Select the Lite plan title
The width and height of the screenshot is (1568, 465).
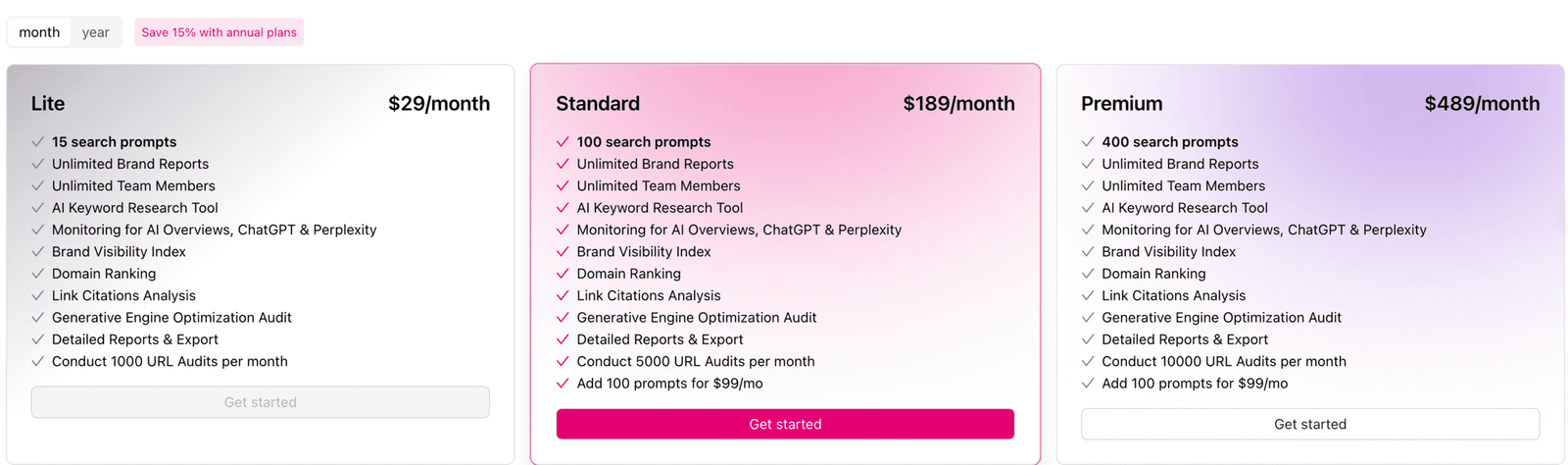click(x=48, y=104)
